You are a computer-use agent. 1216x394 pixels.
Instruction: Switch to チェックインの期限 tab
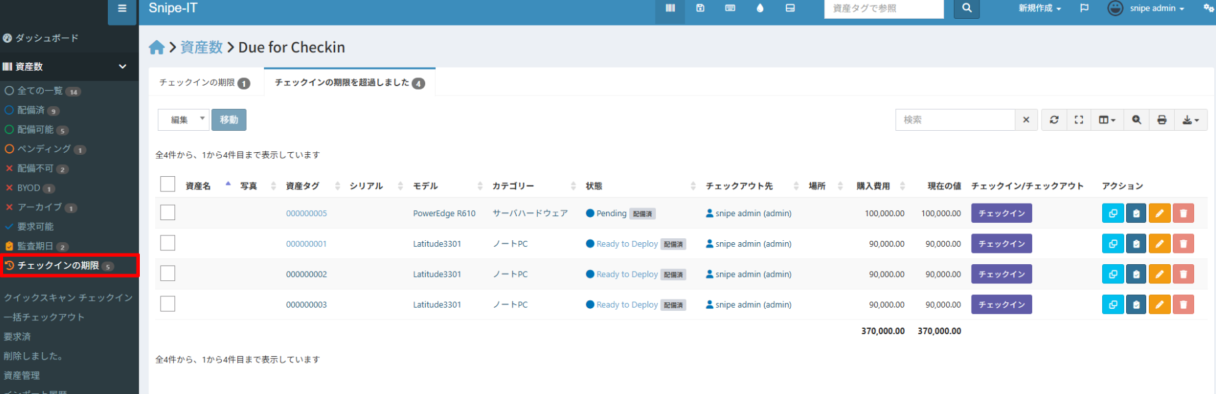[205, 83]
